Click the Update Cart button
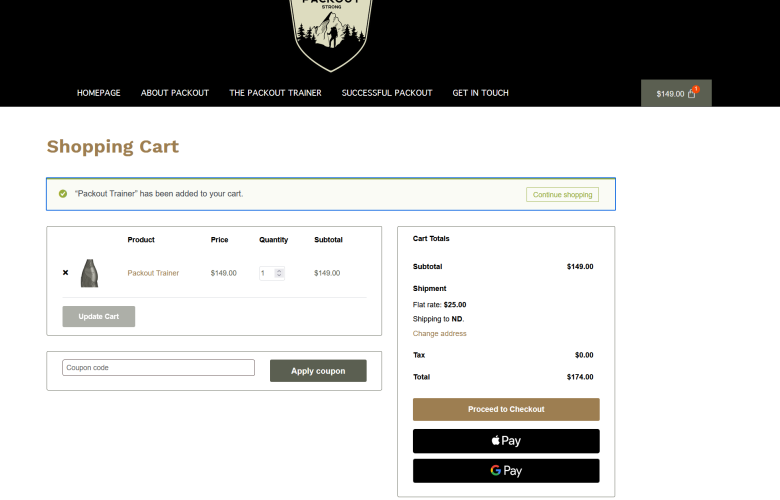780x500 pixels. (x=98, y=316)
